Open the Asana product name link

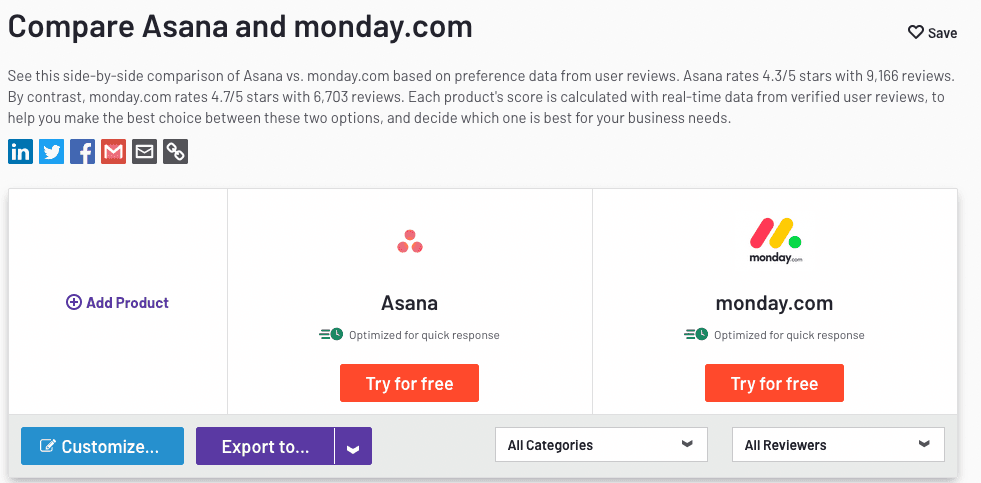pyautogui.click(x=410, y=303)
